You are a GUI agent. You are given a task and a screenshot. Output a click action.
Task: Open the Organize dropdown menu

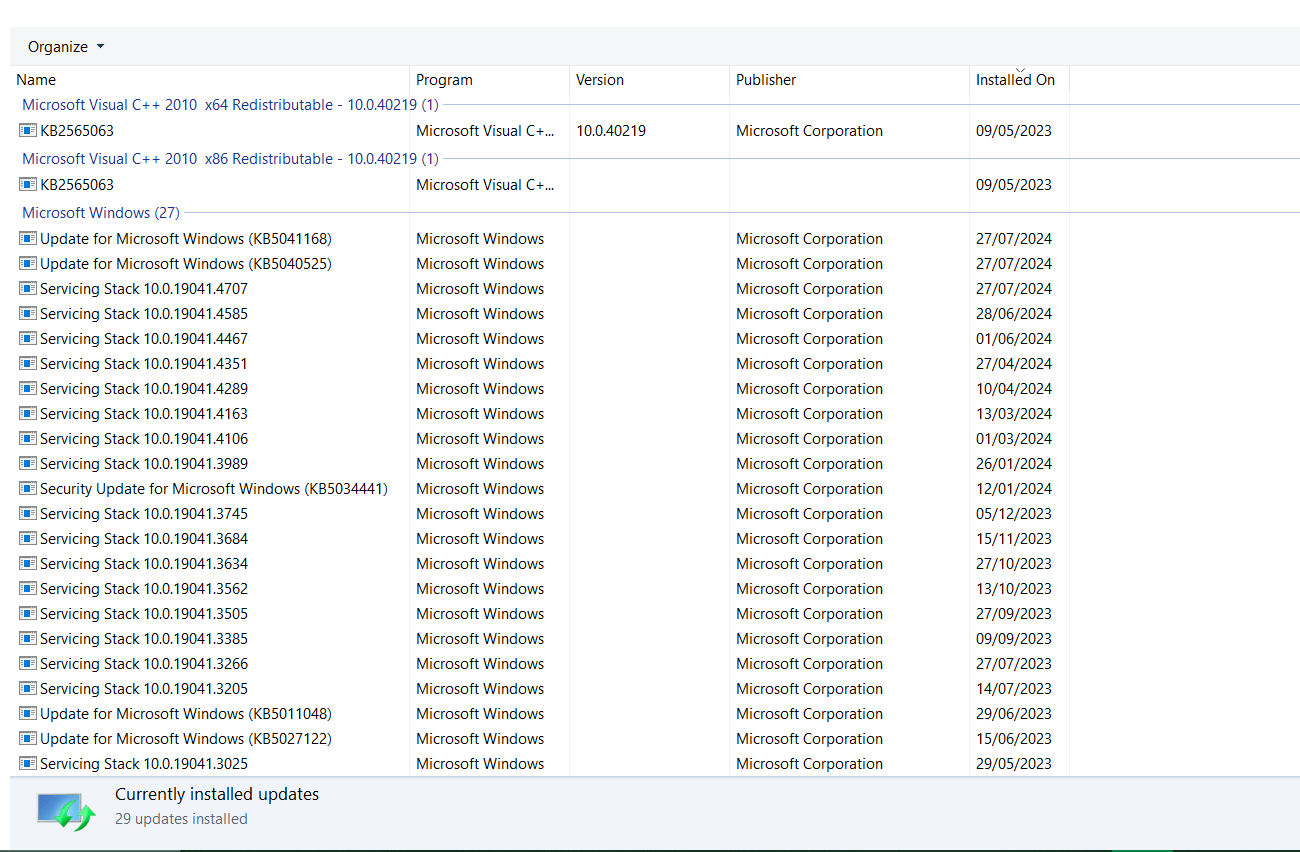[66, 47]
